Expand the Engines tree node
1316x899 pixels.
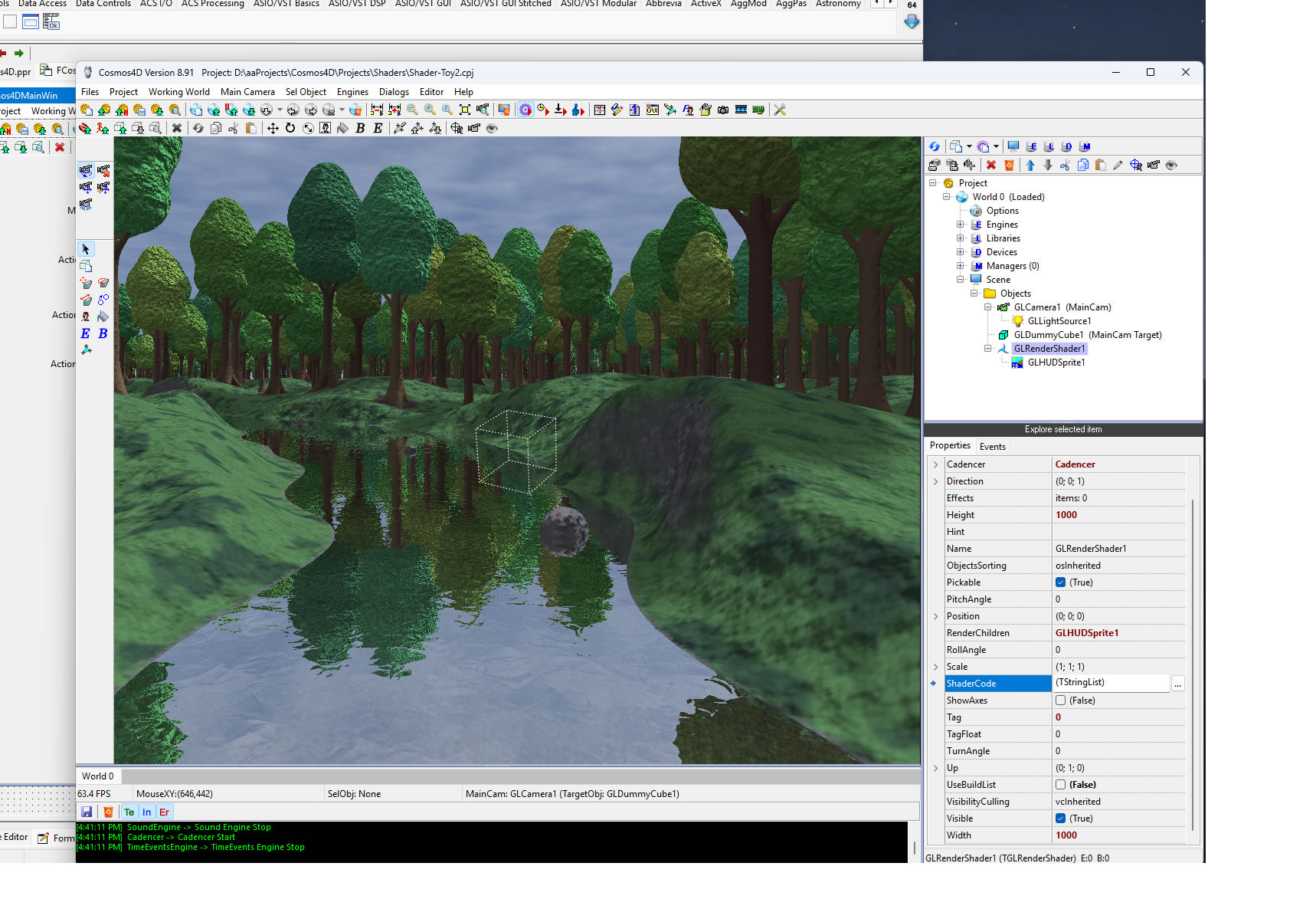pyautogui.click(x=960, y=225)
